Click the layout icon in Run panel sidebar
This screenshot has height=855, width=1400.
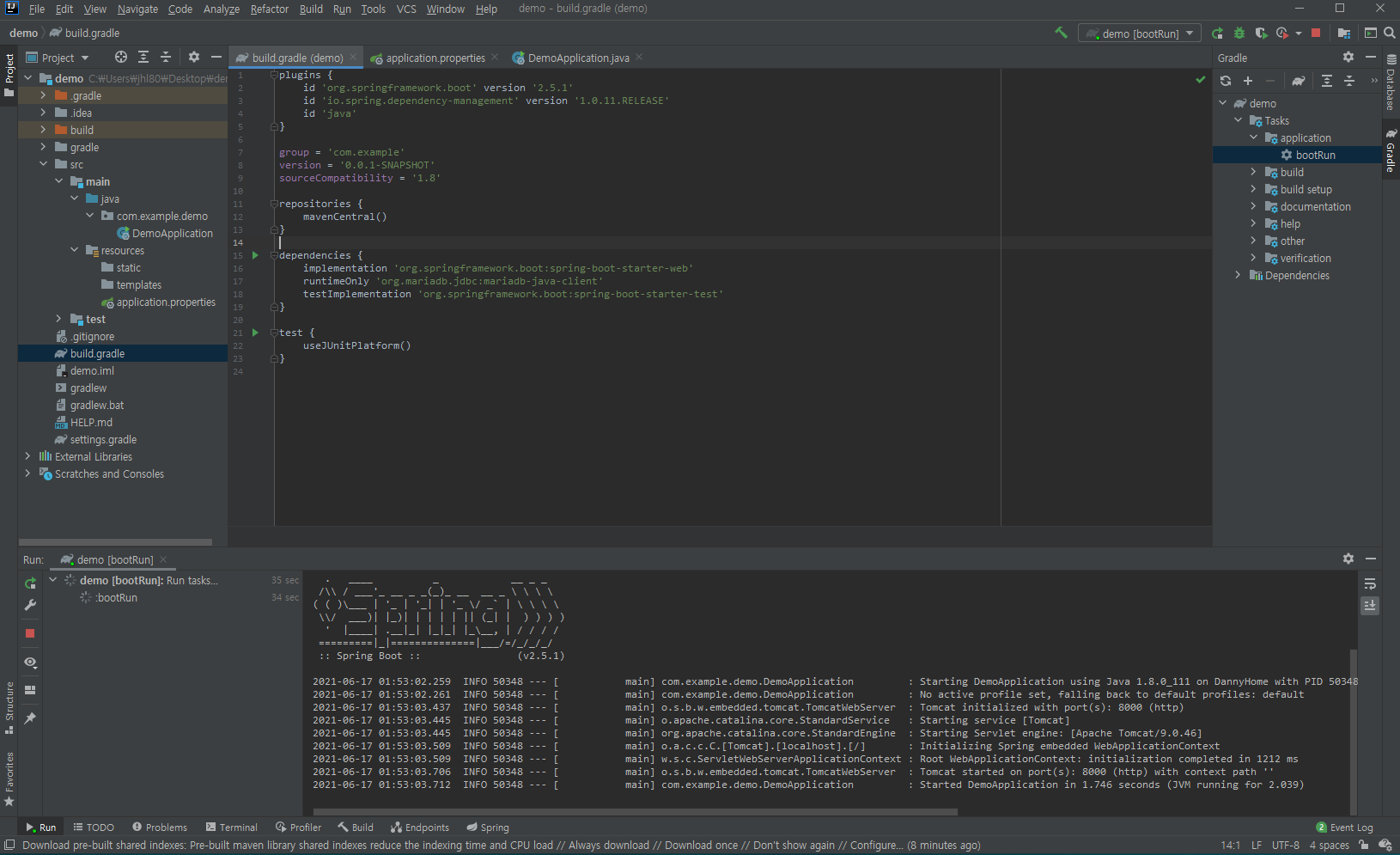30,690
